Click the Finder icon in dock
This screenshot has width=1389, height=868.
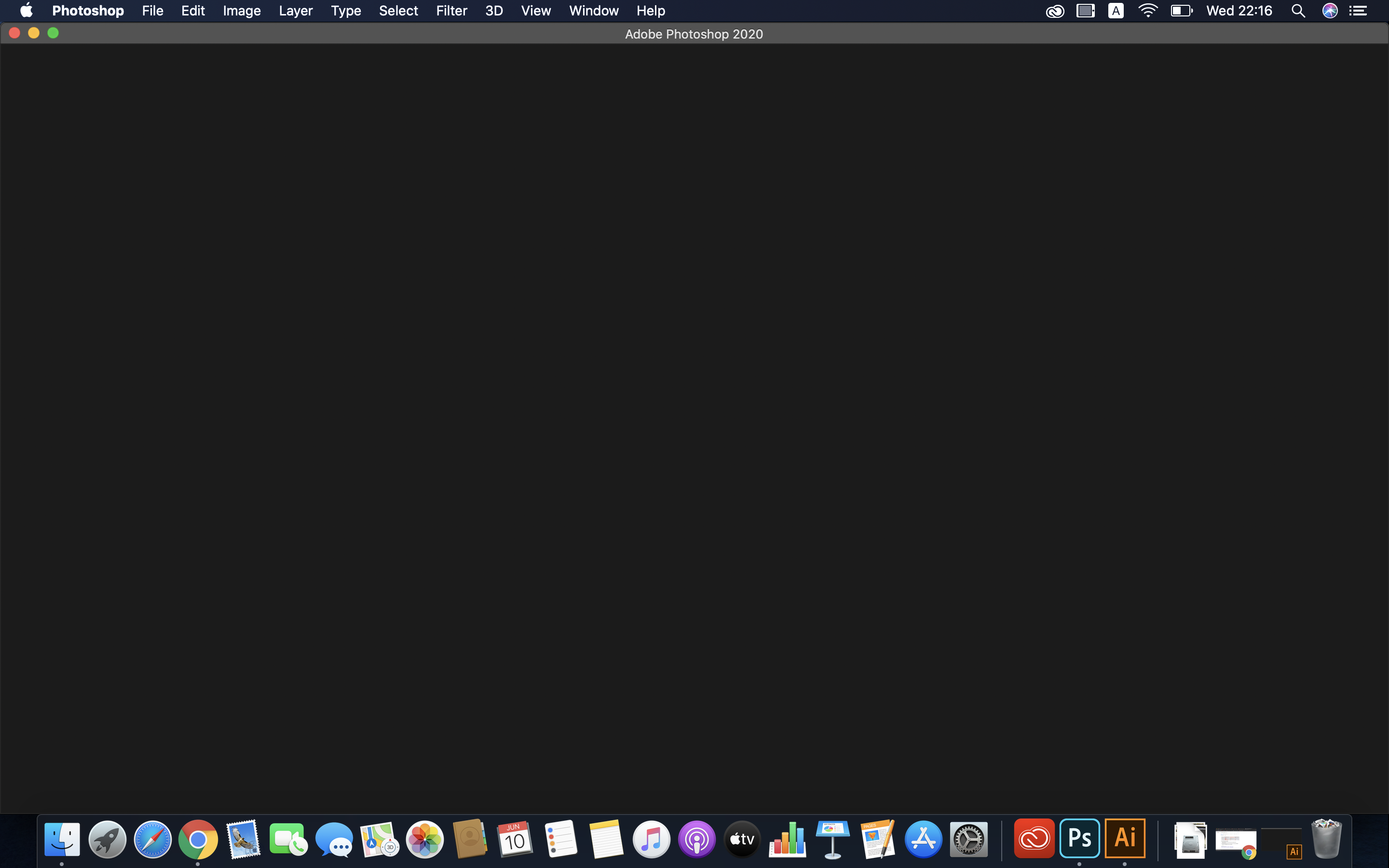(x=62, y=838)
